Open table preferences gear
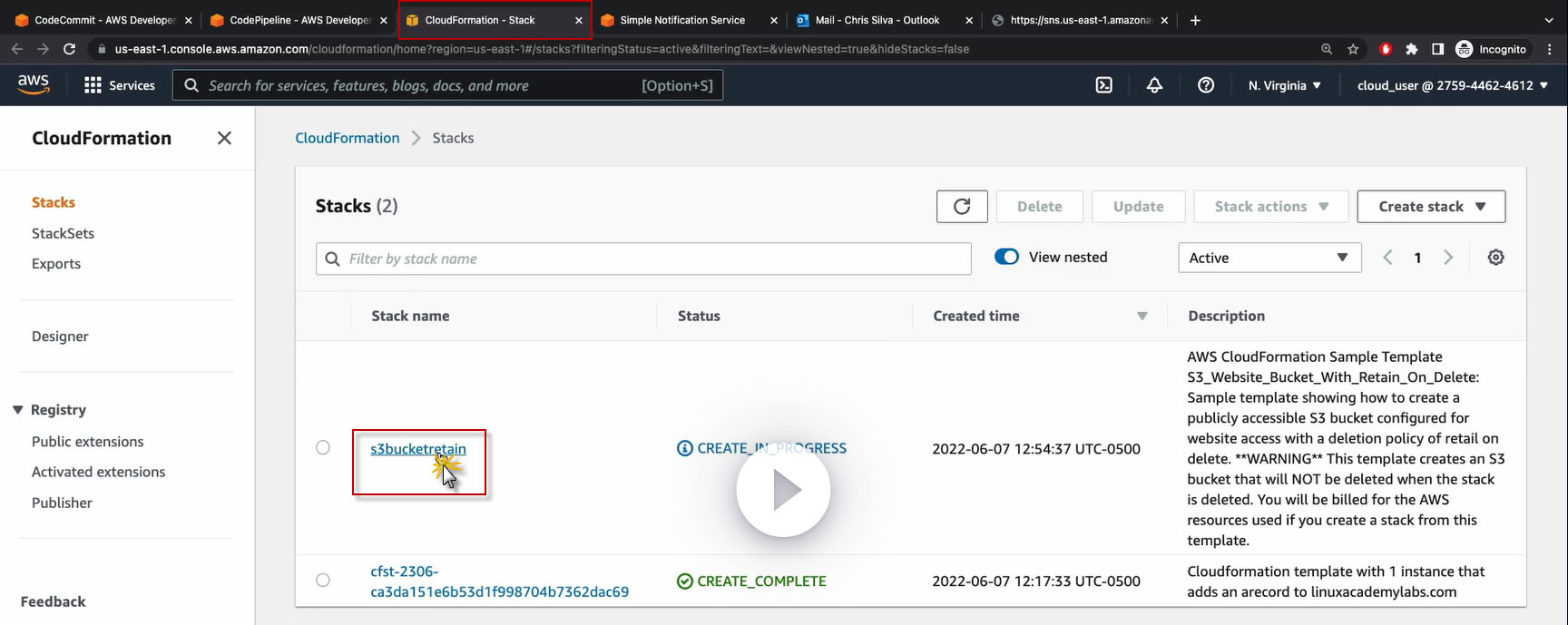 click(1495, 258)
